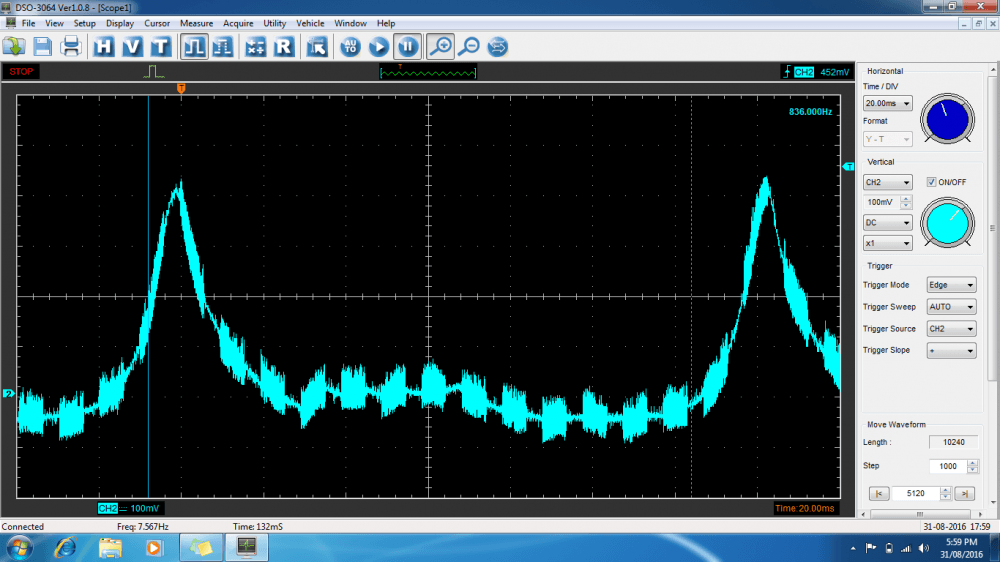Click the Zoom in magnifier icon
Image resolution: width=1000 pixels, height=562 pixels.
pos(439,46)
